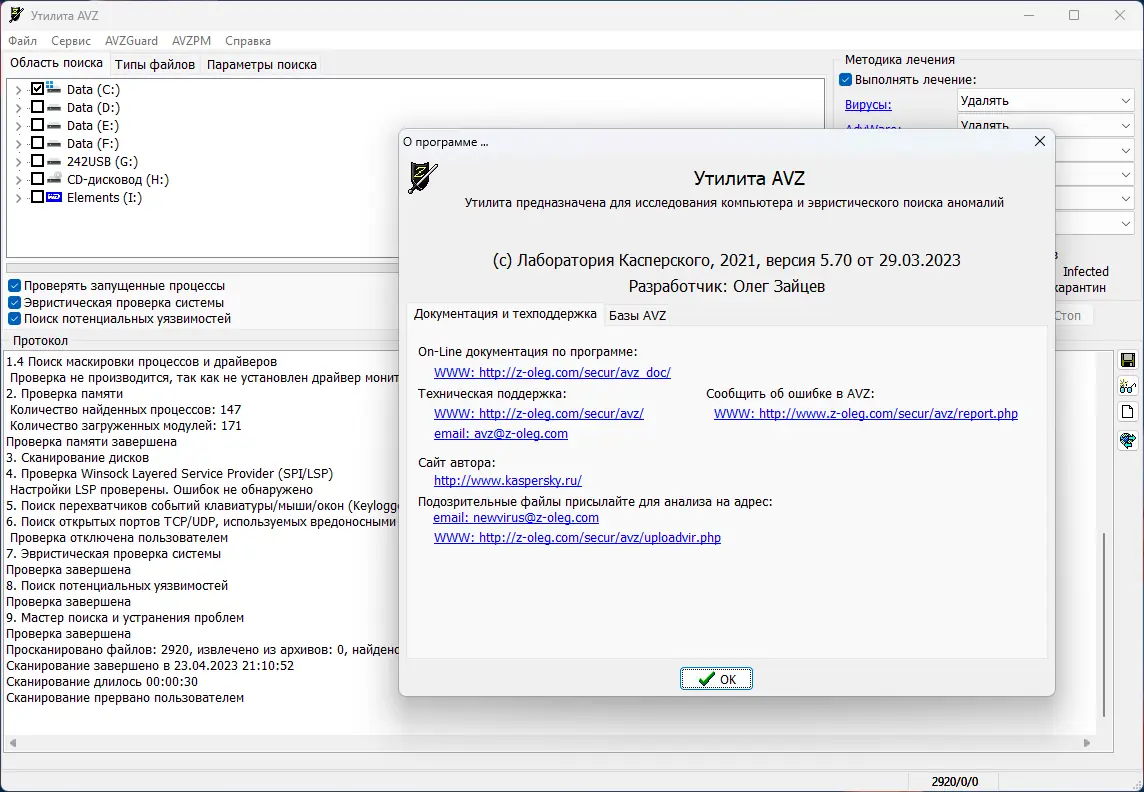The height and width of the screenshot is (792, 1144).
Task: Click green checkmark on OK button
Action: click(706, 679)
